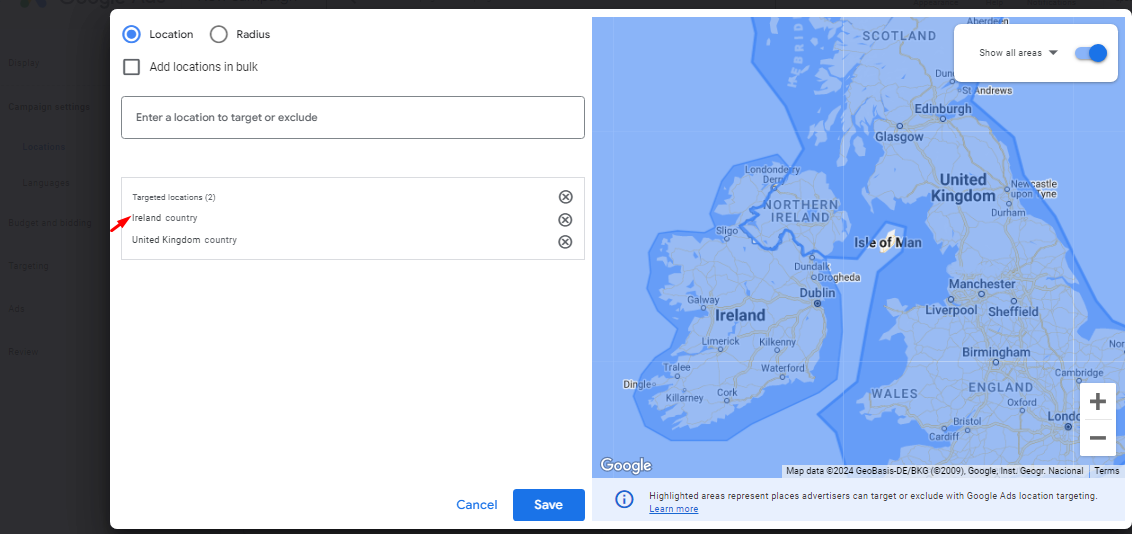1132x534 pixels.
Task: Remove Ireland from targeted locations
Action: [x=565, y=219]
